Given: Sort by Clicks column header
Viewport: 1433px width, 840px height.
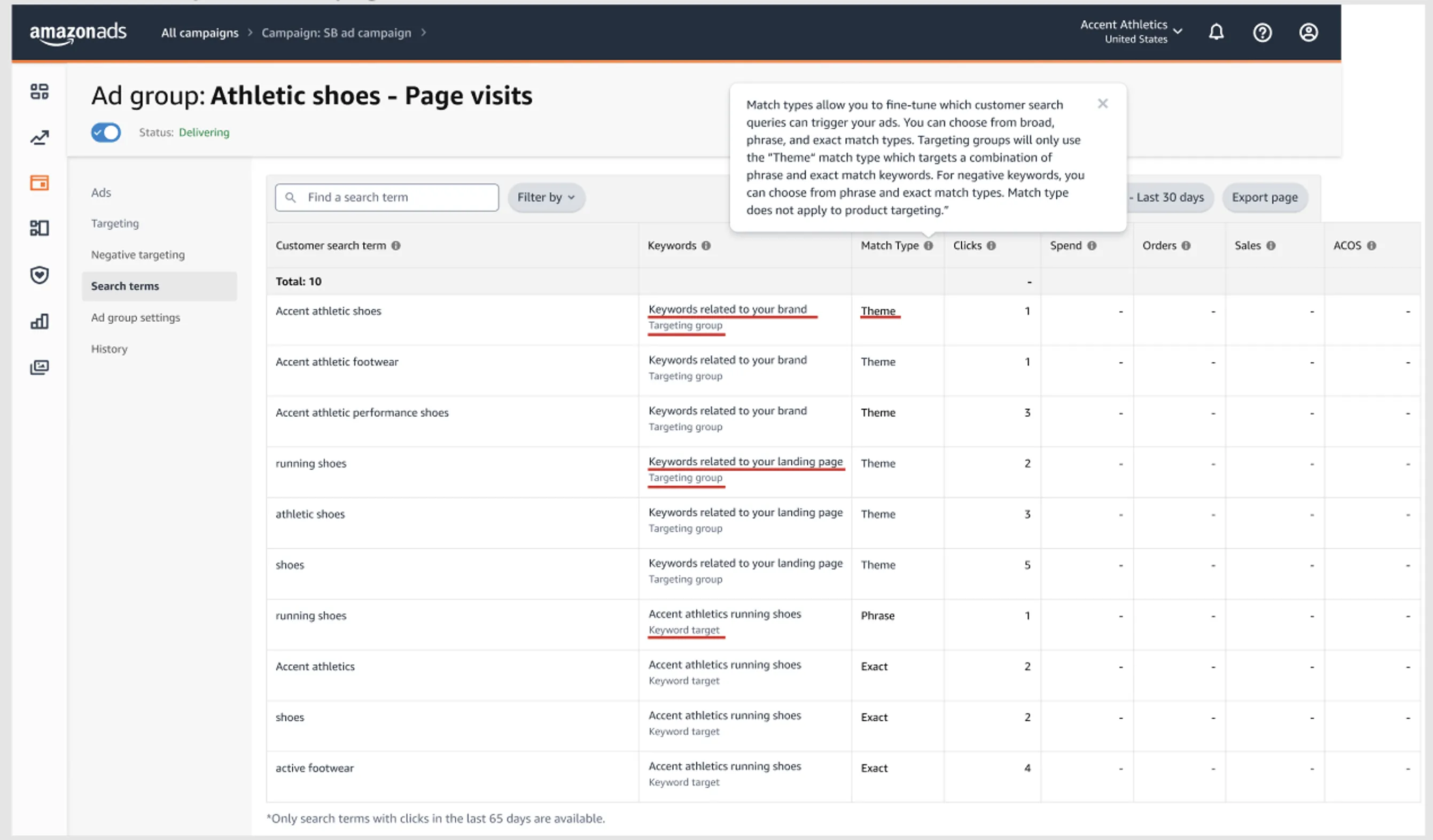Looking at the screenshot, I should click(x=967, y=246).
